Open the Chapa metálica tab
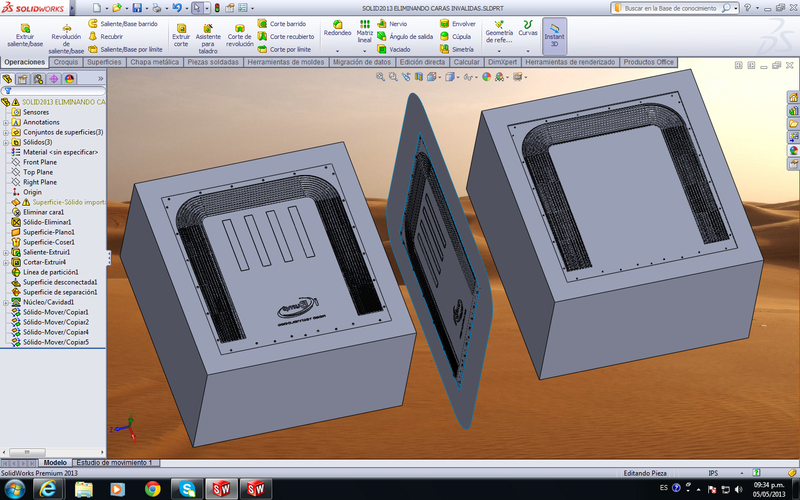The width and height of the screenshot is (800, 500). 153,62
